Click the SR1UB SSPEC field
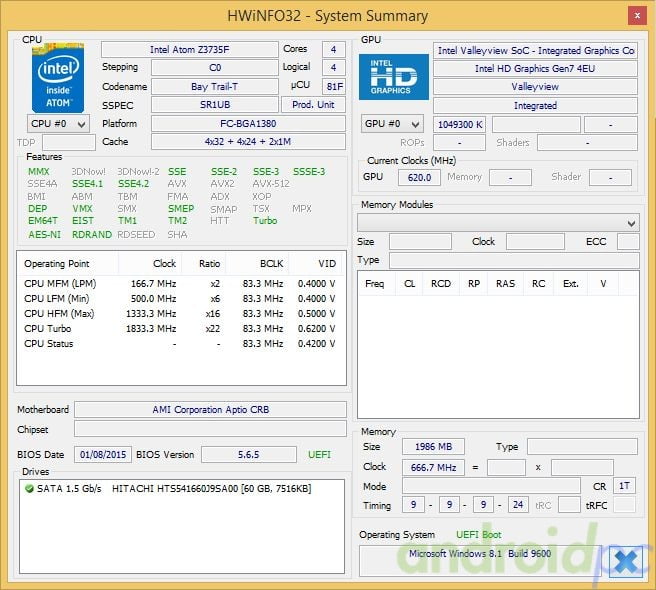Viewport: 656px width, 590px height. point(215,105)
